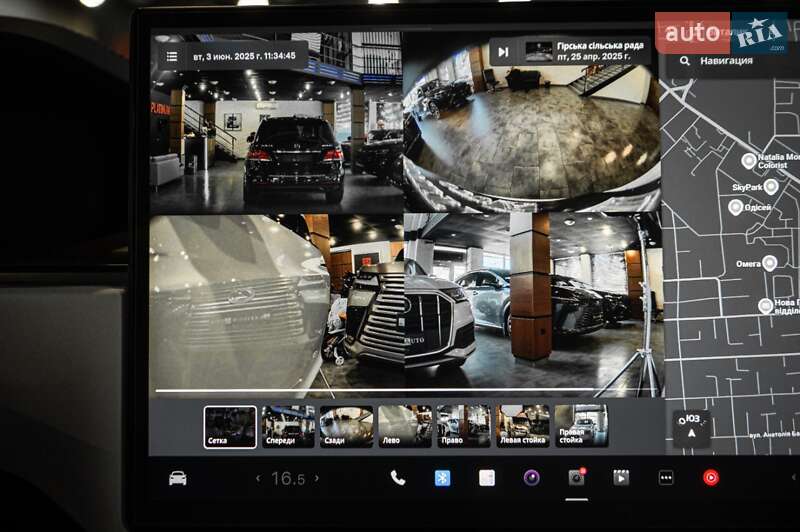
Task: Open the car controls icon
Action: click(177, 478)
